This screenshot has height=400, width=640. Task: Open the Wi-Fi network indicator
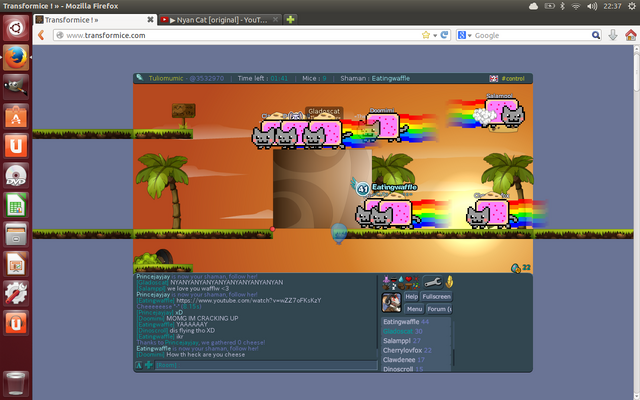coord(576,6)
